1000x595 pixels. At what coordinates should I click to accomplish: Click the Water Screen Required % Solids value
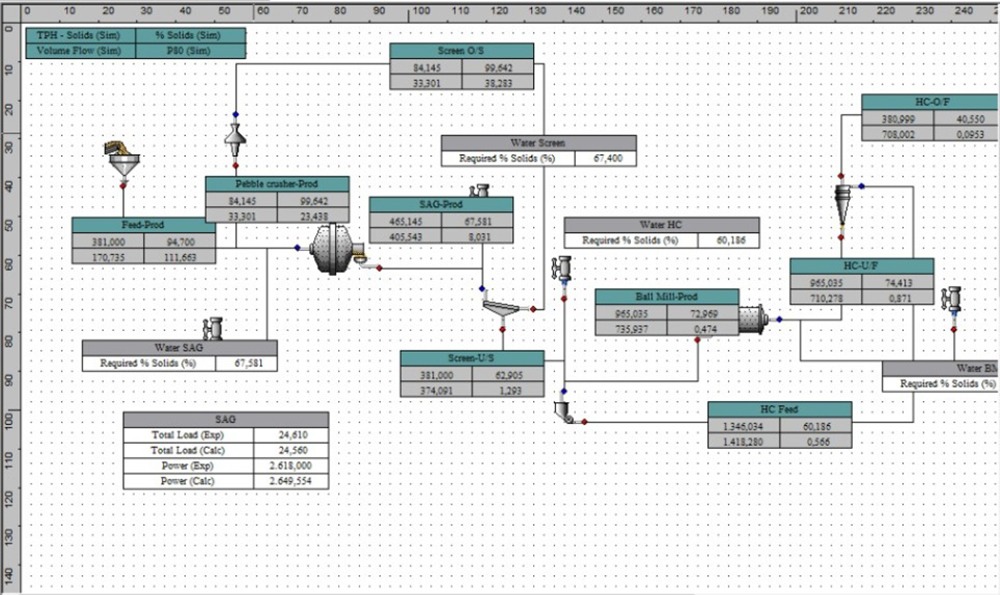click(x=606, y=158)
